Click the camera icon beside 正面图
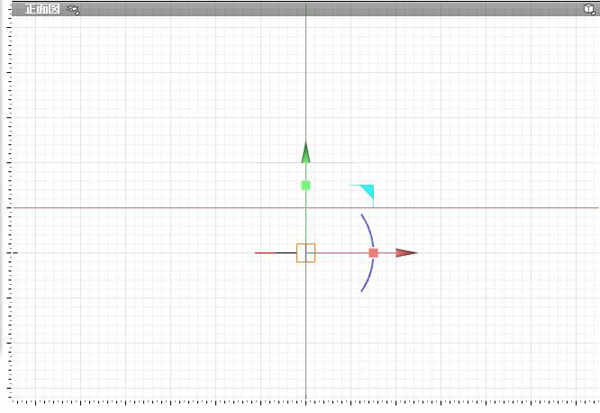The image size is (600, 413). 73,10
